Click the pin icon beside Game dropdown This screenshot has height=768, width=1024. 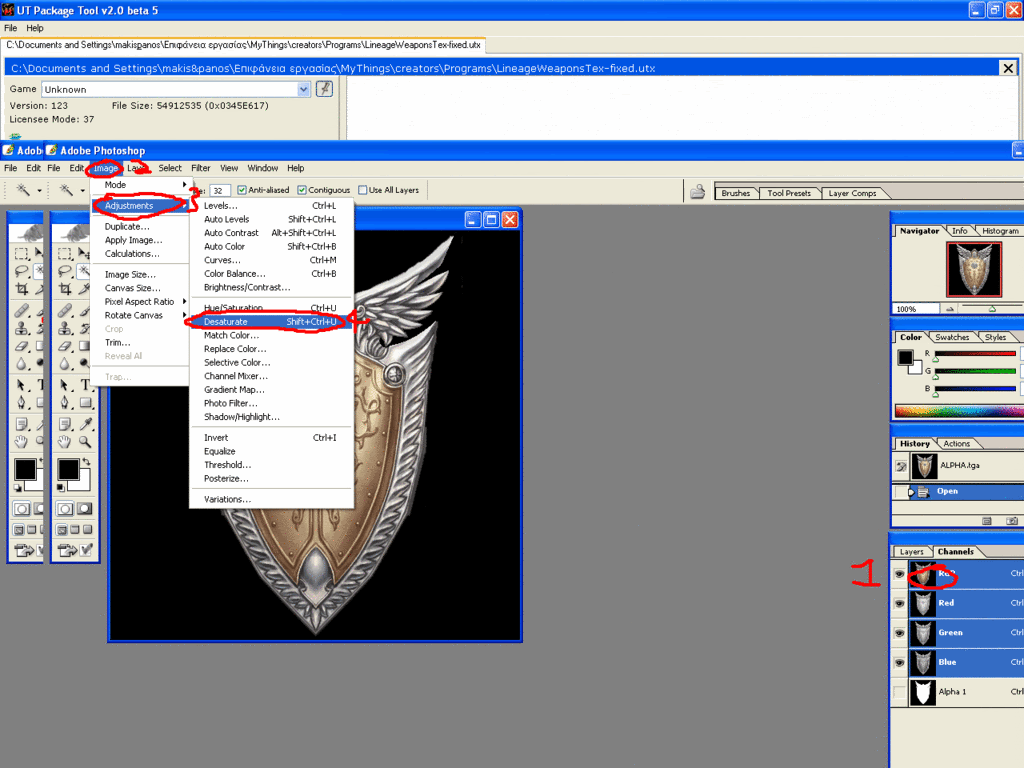tap(324, 89)
